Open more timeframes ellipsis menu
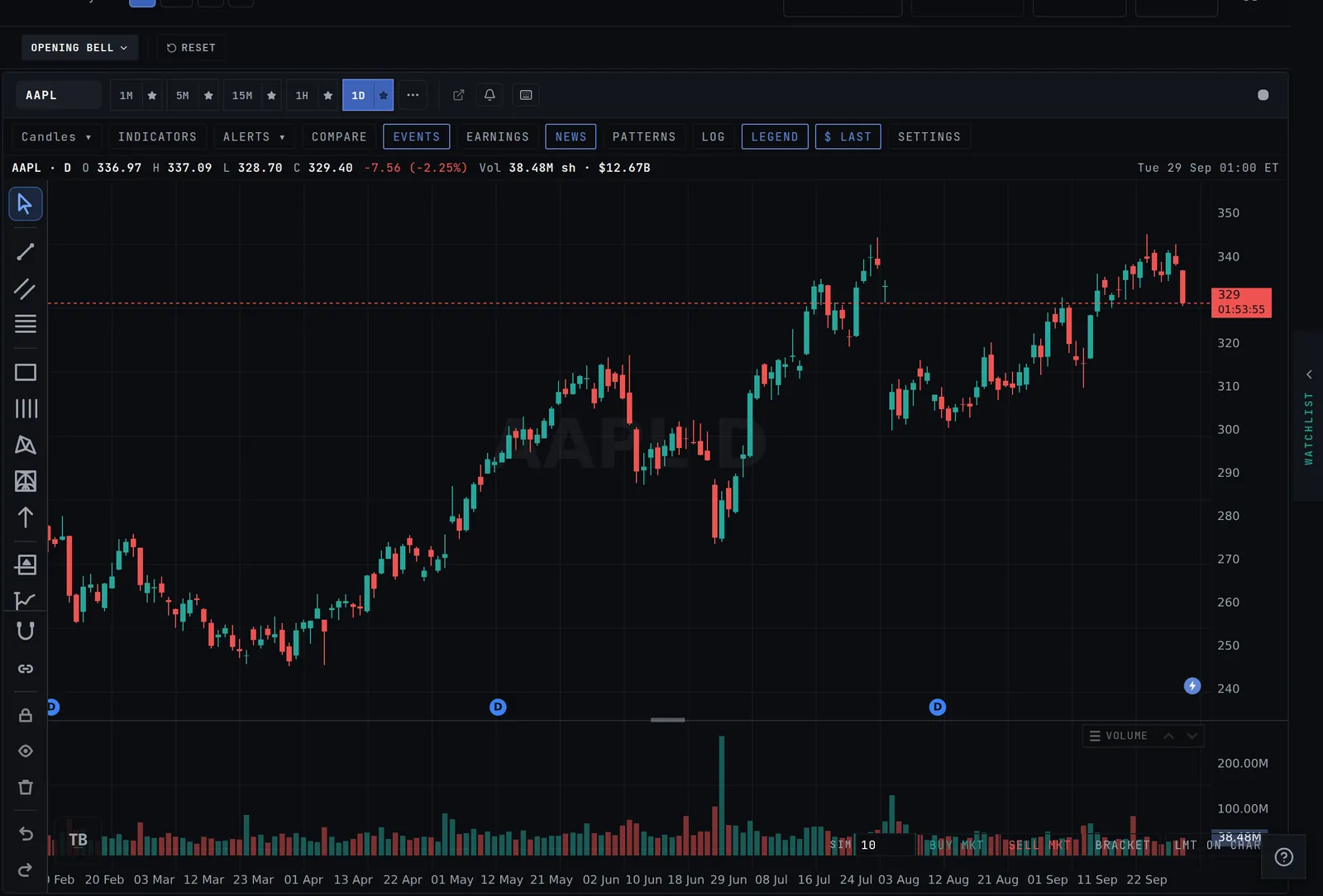Screen dimensions: 1323x896 (413, 95)
